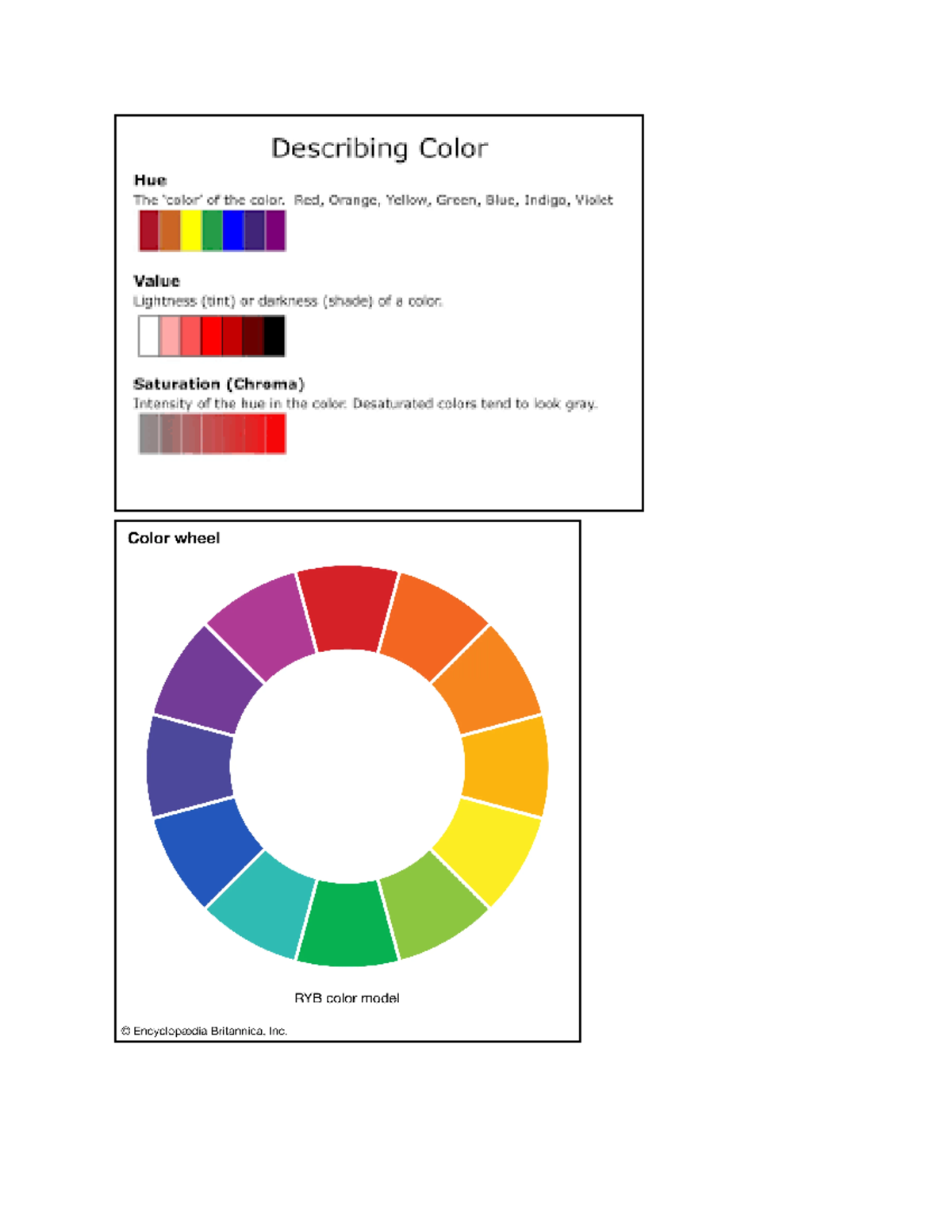The image size is (952, 1232).
Task: Select the light pink swatch in Value row
Action: 170,336
